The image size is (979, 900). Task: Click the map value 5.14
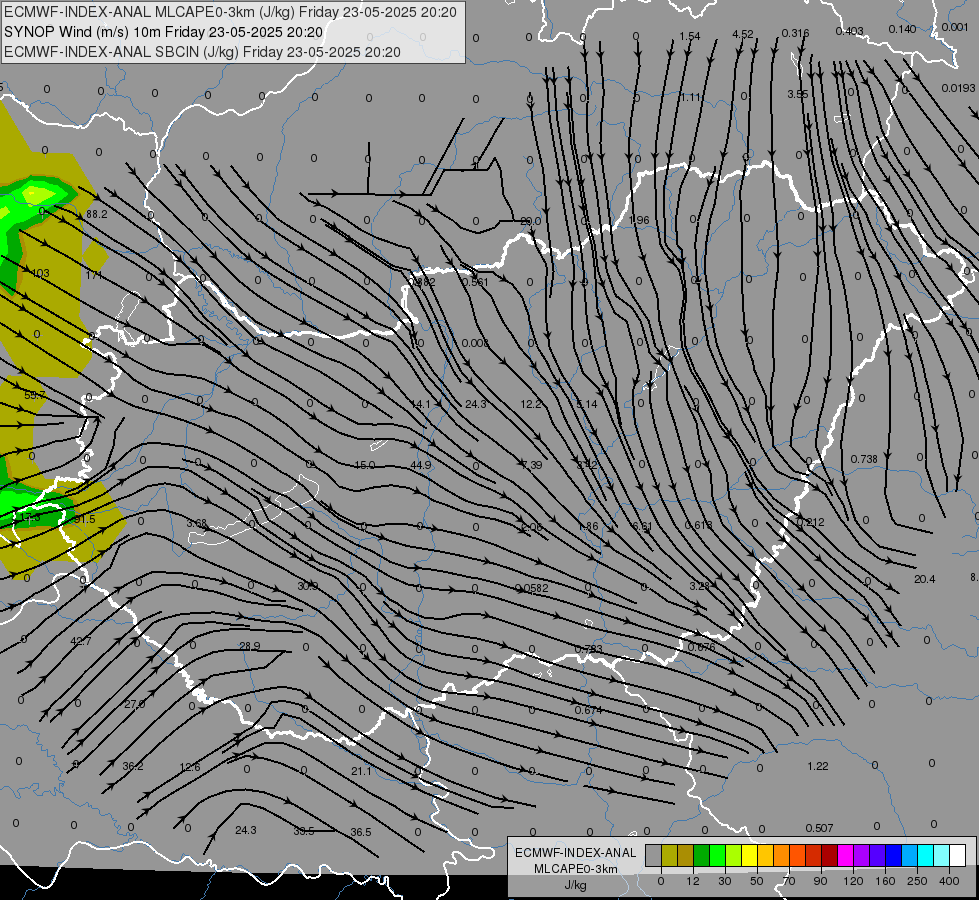[x=587, y=404]
